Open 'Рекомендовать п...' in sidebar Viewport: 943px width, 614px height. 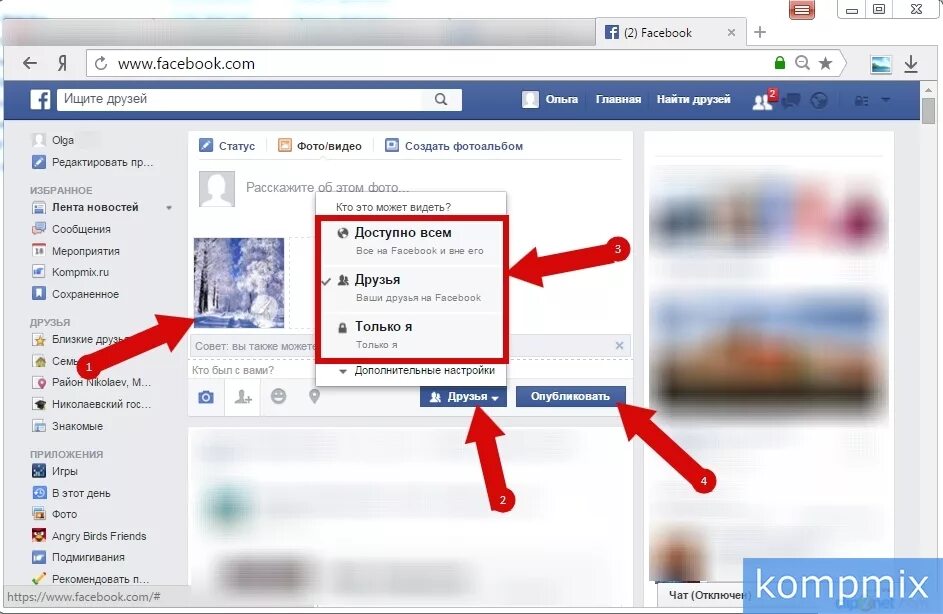90,579
